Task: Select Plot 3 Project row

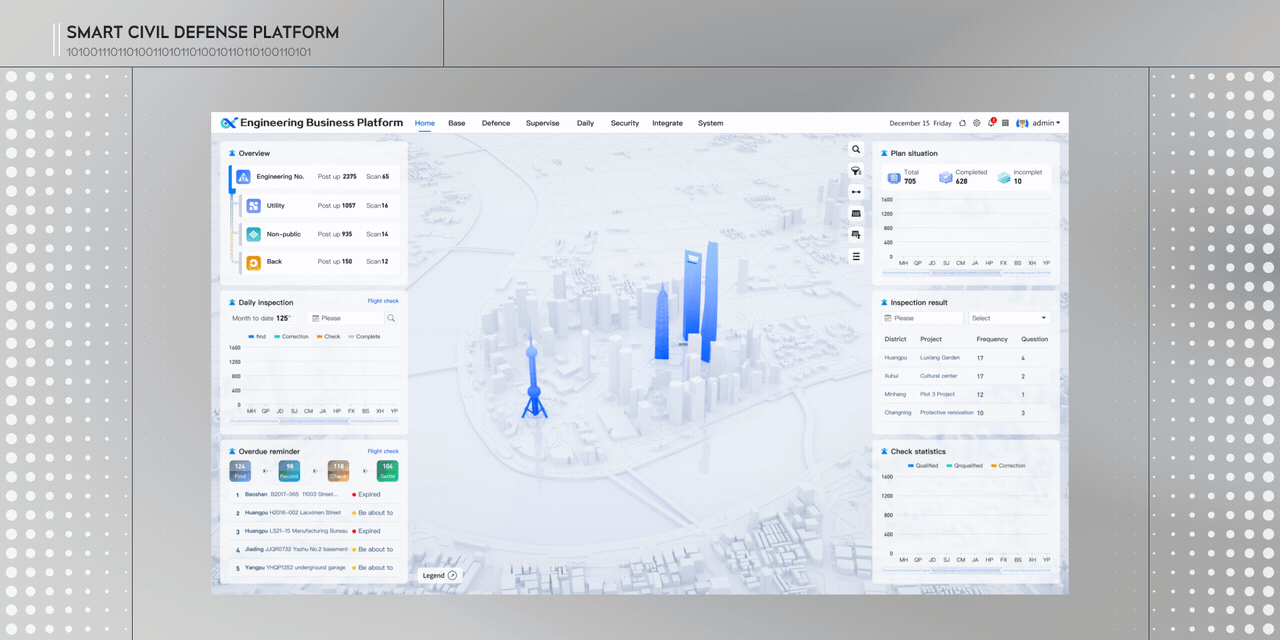Action: tap(966, 394)
